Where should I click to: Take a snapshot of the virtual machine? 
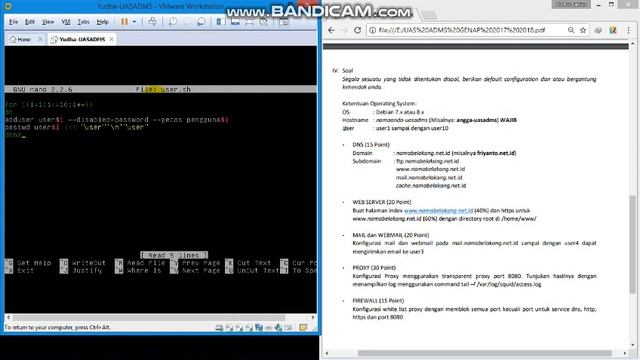(x=173, y=22)
